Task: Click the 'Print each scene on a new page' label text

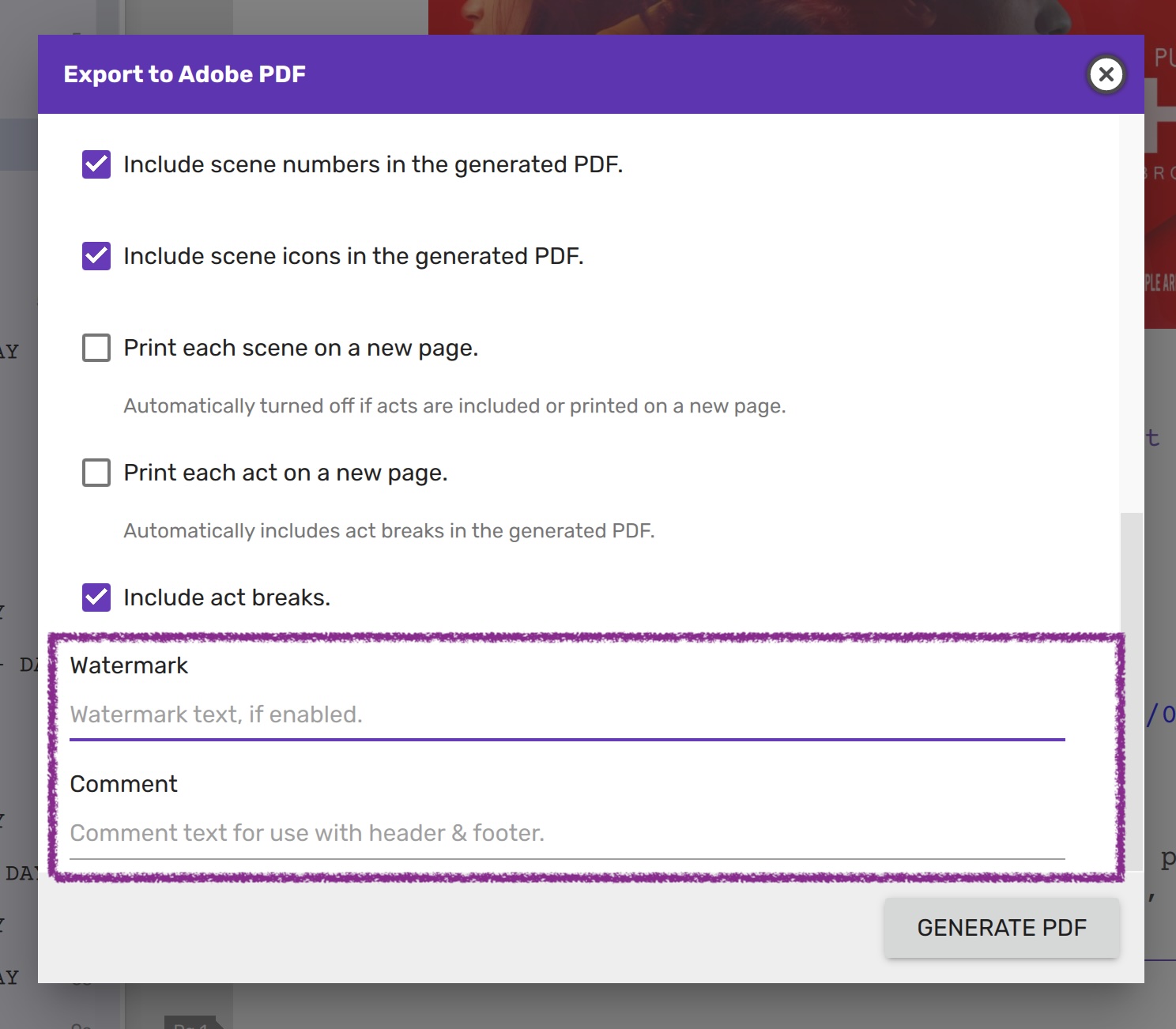Action: pos(300,348)
